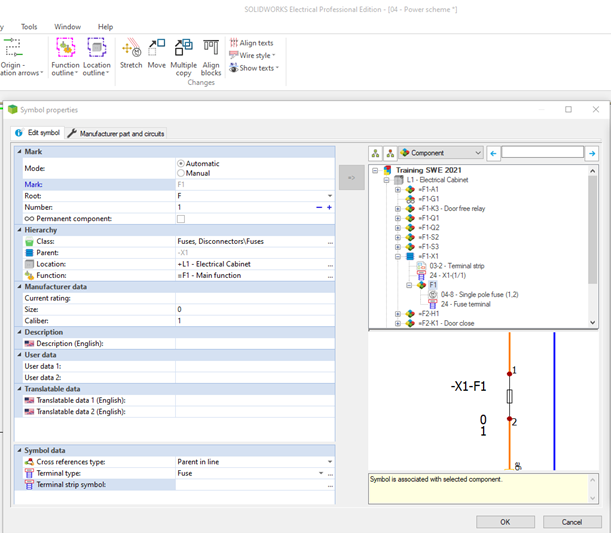Toggle the Permanent component checkbox
611x533 pixels.
click(181, 219)
